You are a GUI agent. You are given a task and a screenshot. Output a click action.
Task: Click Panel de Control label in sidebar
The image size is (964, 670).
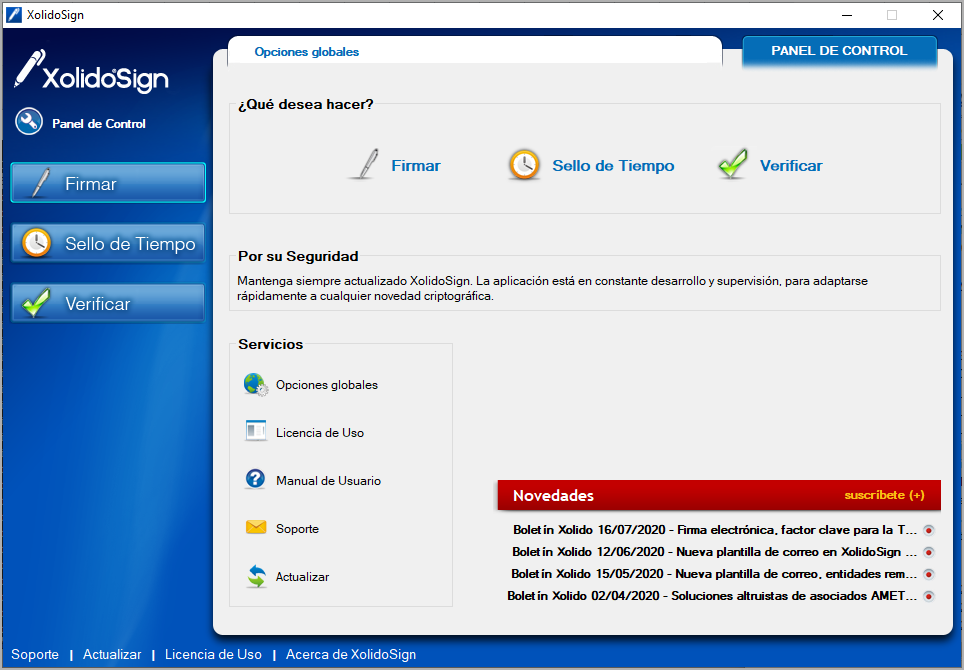click(99, 124)
